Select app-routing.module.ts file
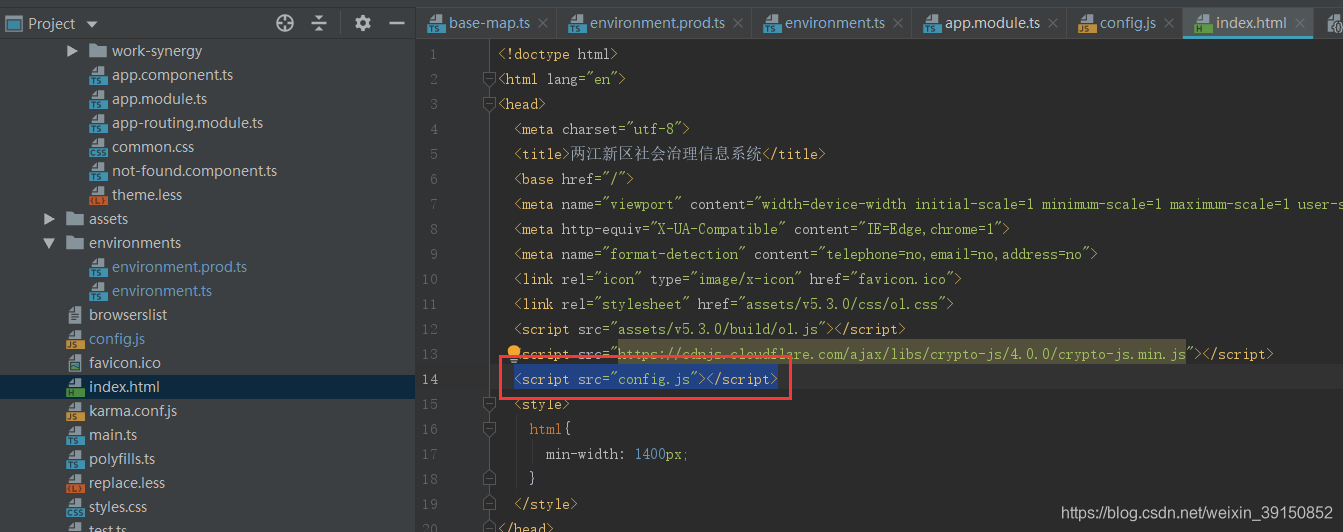 click(x=188, y=123)
